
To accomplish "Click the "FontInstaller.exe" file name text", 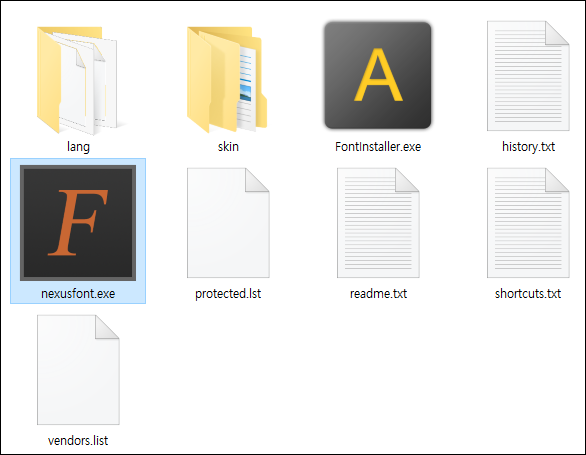I will (x=378, y=147).
